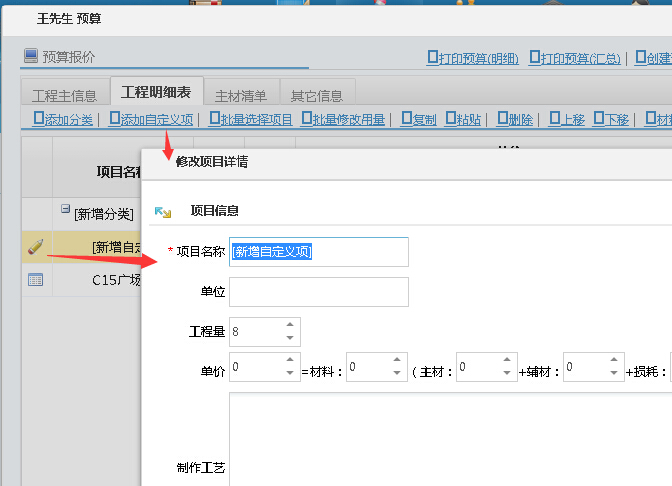Click the 项目信息 section icon
The height and width of the screenshot is (486, 672).
tap(162, 212)
